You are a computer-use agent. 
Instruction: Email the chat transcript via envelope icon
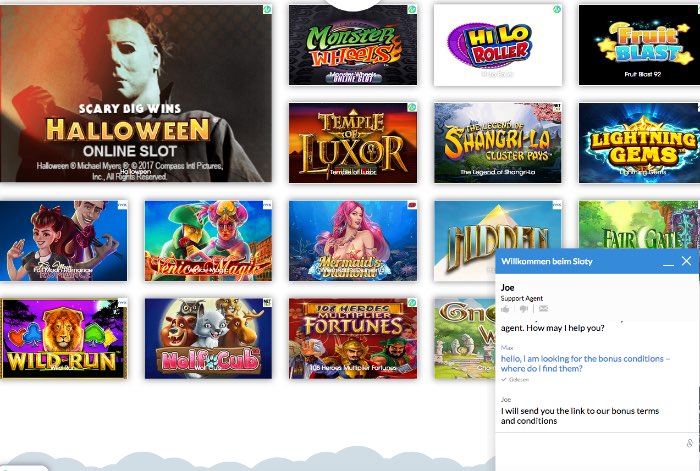pos(543,309)
